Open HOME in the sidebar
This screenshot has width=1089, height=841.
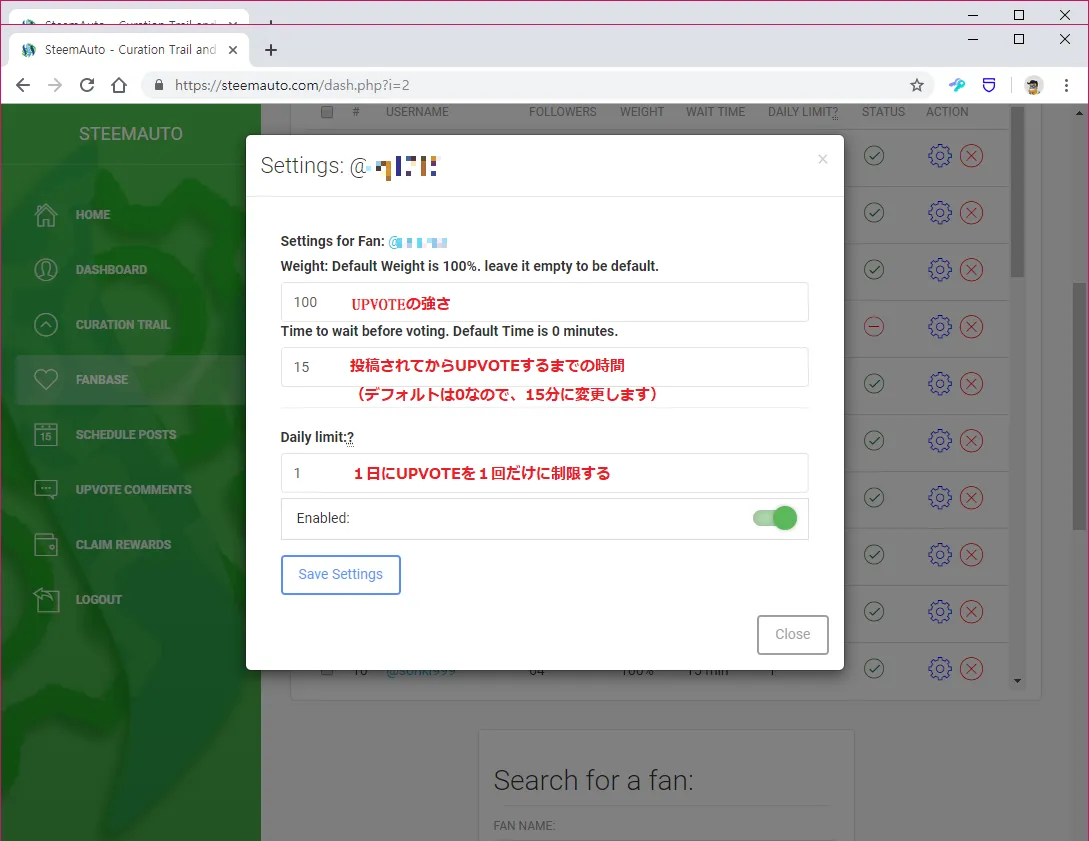(x=92, y=215)
